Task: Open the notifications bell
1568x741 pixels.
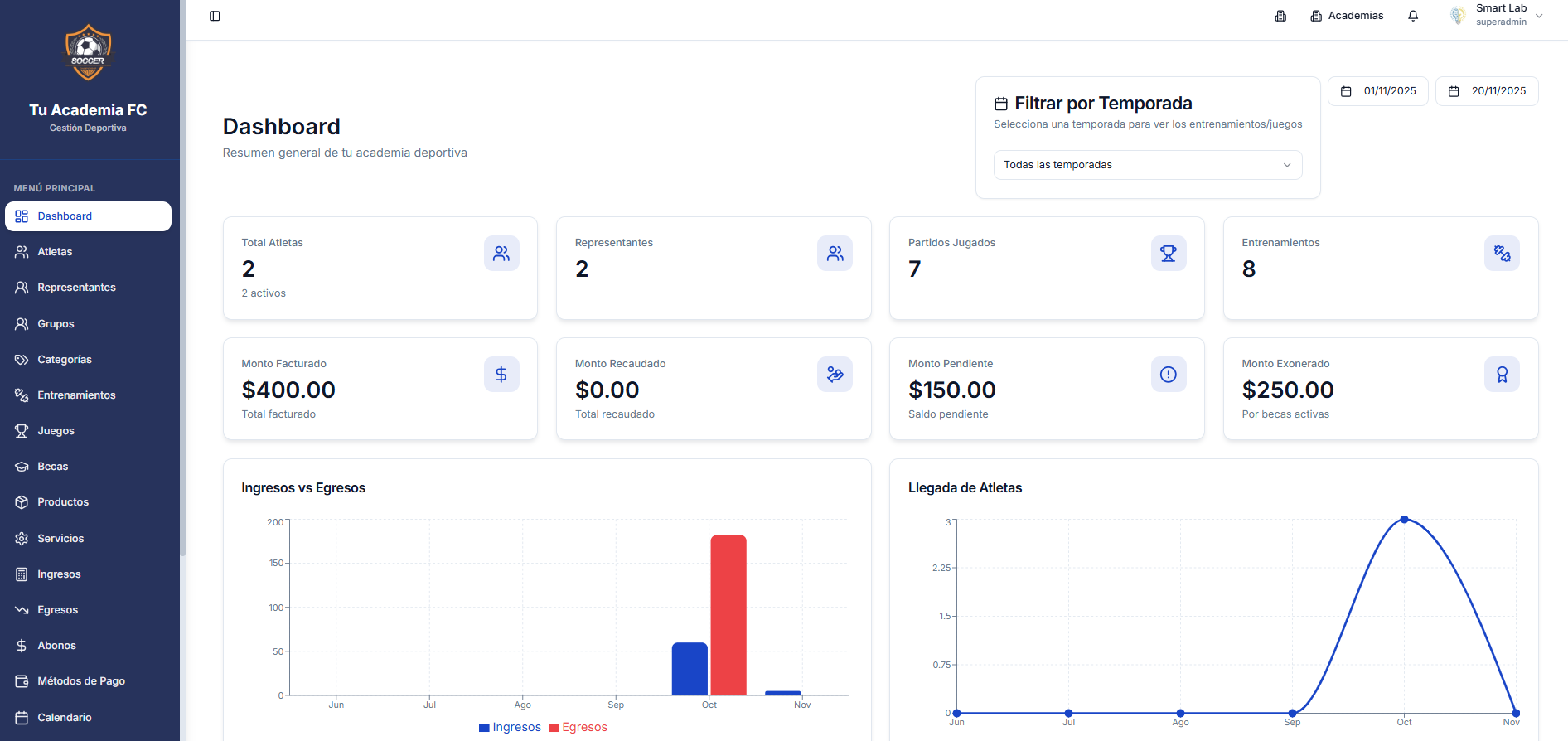Action: 1413,16
